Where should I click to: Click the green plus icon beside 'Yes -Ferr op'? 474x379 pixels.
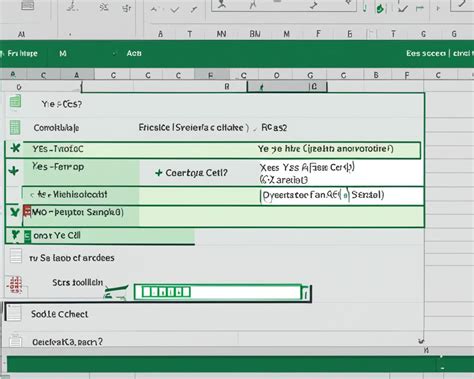(x=14, y=171)
